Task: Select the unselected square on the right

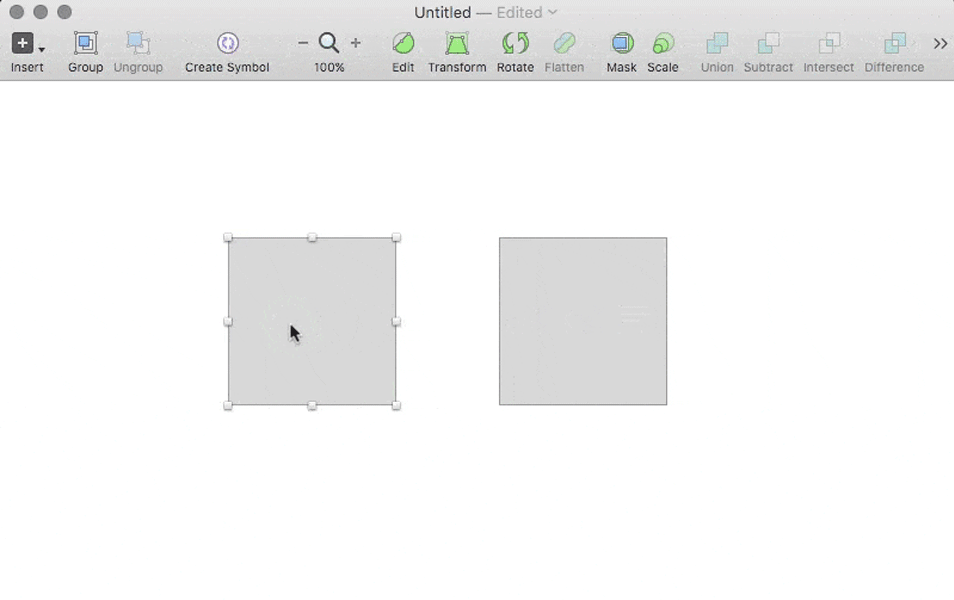Action: click(581, 320)
